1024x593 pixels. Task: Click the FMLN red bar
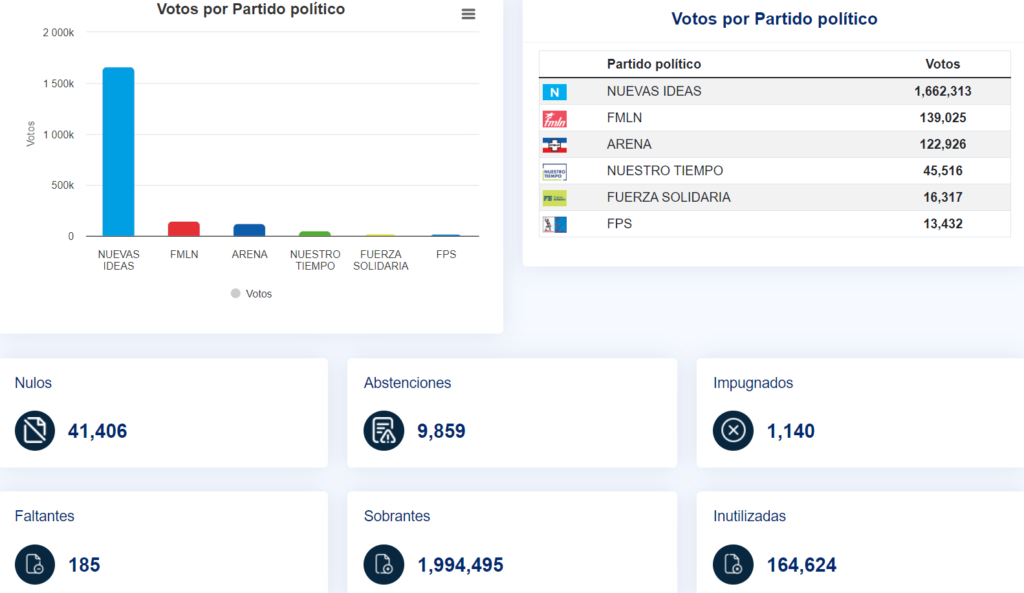[184, 229]
